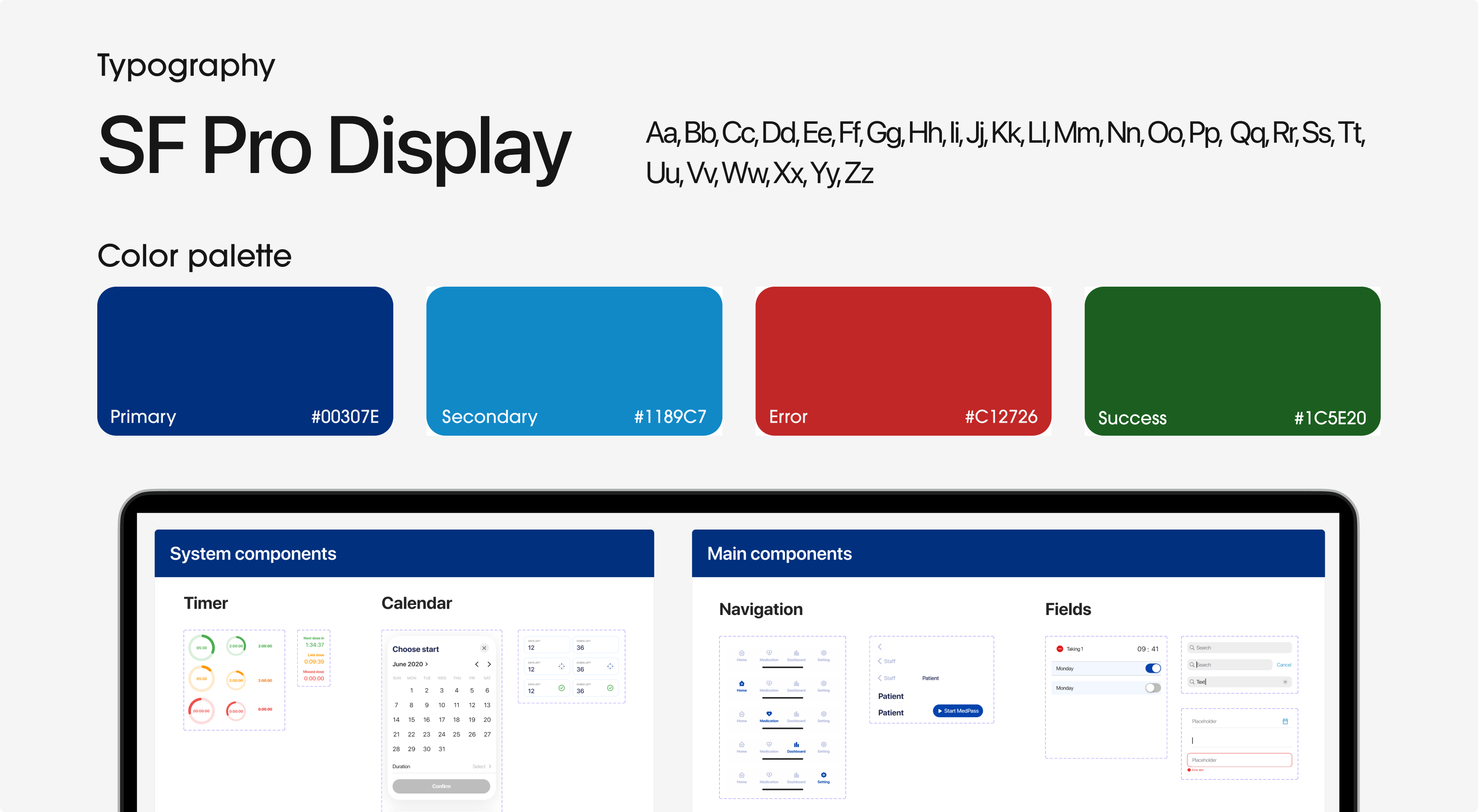Screen dimensions: 1478x812
Task: Expand the June 2020 month picker
Action: pyautogui.click(x=410, y=664)
